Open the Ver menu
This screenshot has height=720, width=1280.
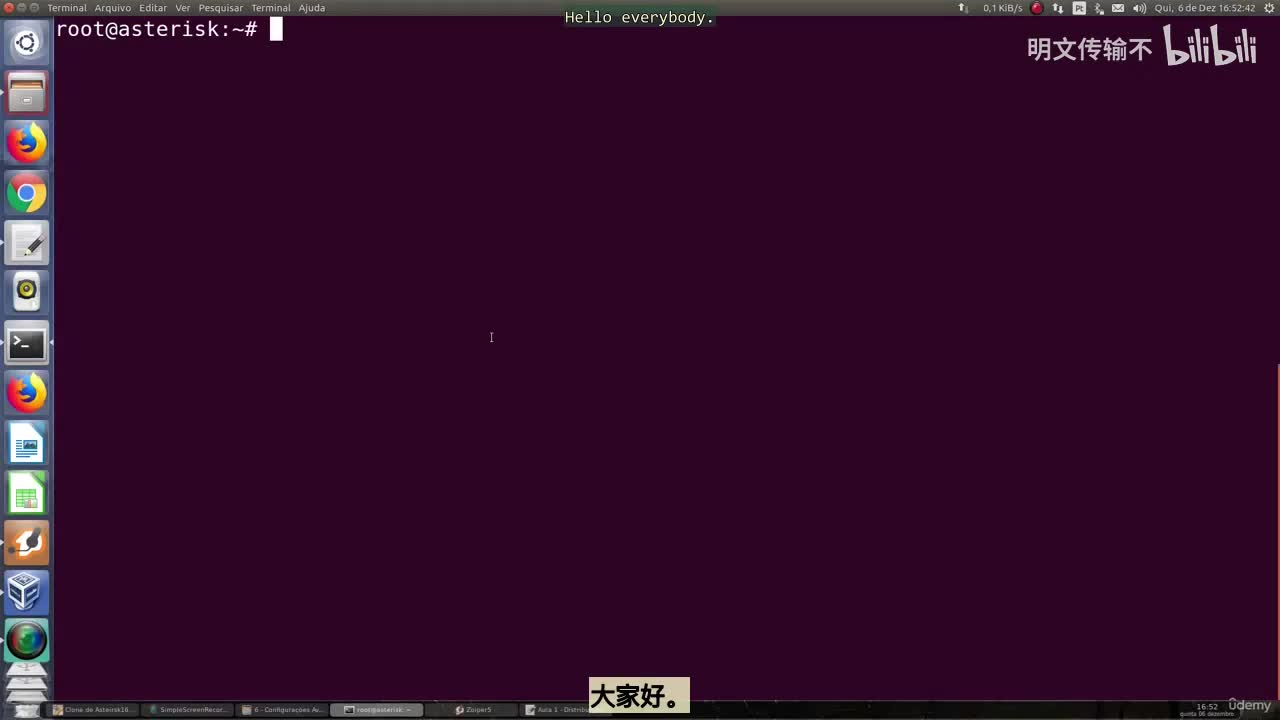(x=183, y=8)
